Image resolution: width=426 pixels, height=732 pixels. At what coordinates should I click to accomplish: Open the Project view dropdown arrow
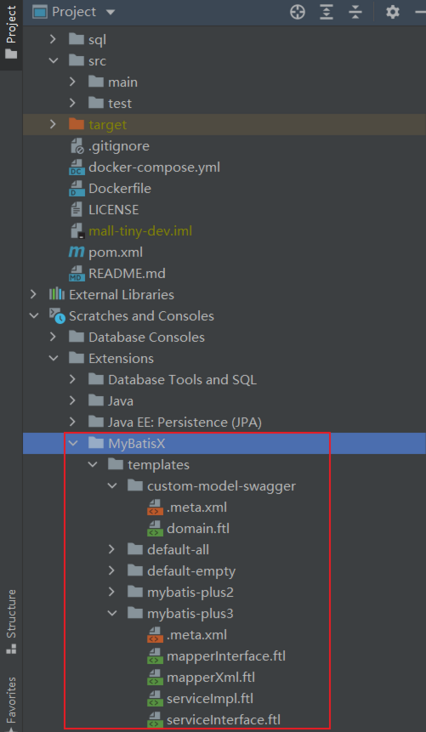111,12
